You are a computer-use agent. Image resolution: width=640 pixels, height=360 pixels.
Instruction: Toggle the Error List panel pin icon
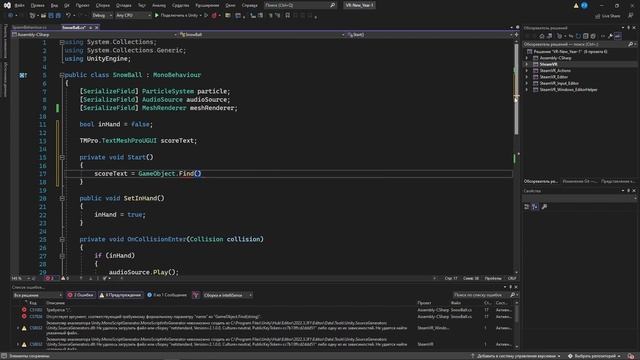point(510,287)
